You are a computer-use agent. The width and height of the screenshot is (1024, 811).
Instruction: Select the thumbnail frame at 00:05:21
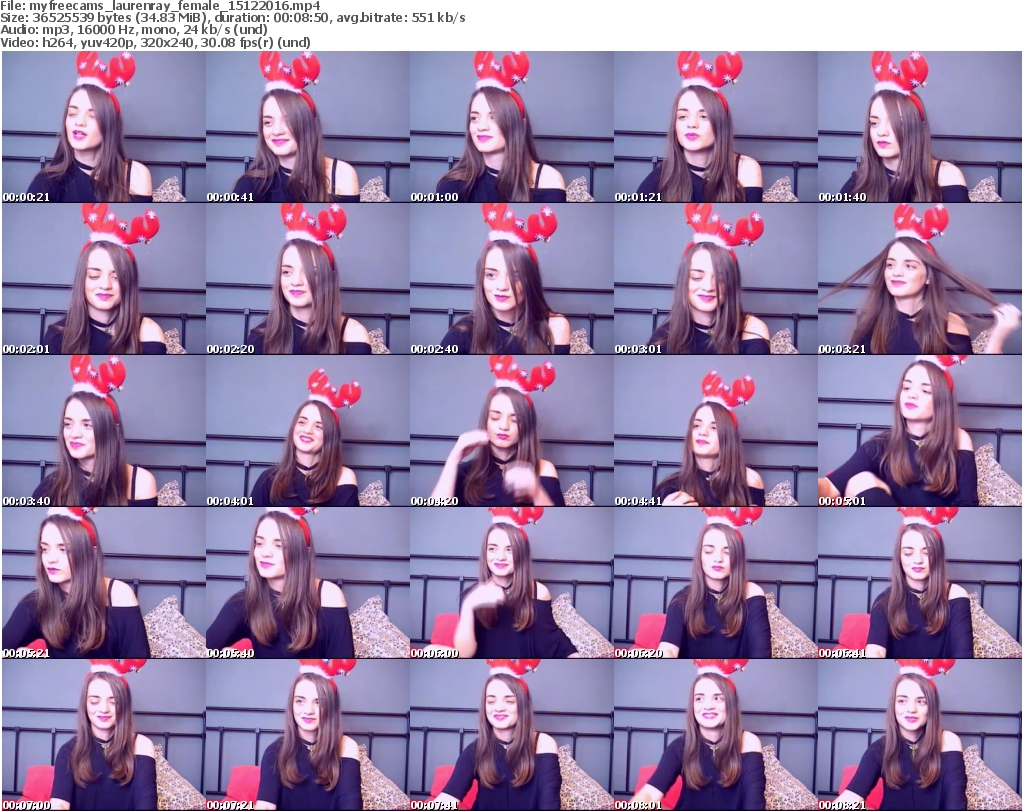(104, 583)
